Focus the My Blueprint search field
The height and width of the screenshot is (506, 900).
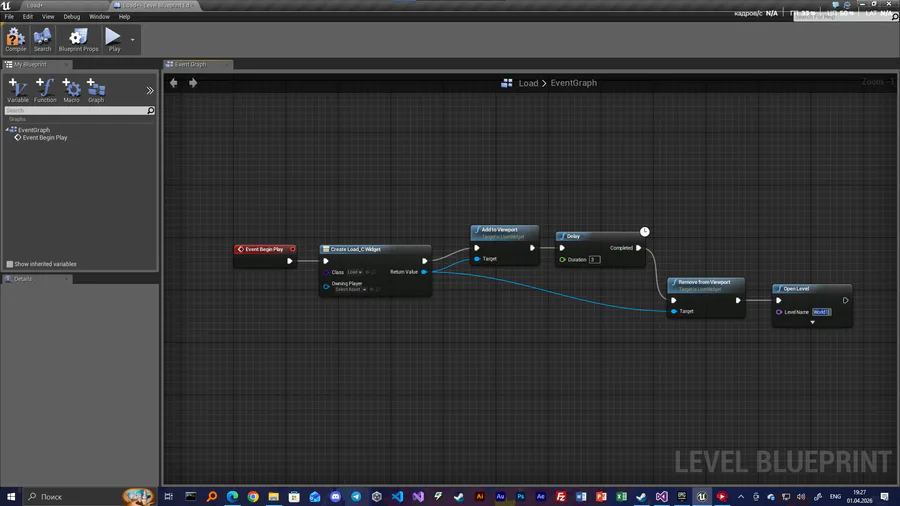(76, 110)
